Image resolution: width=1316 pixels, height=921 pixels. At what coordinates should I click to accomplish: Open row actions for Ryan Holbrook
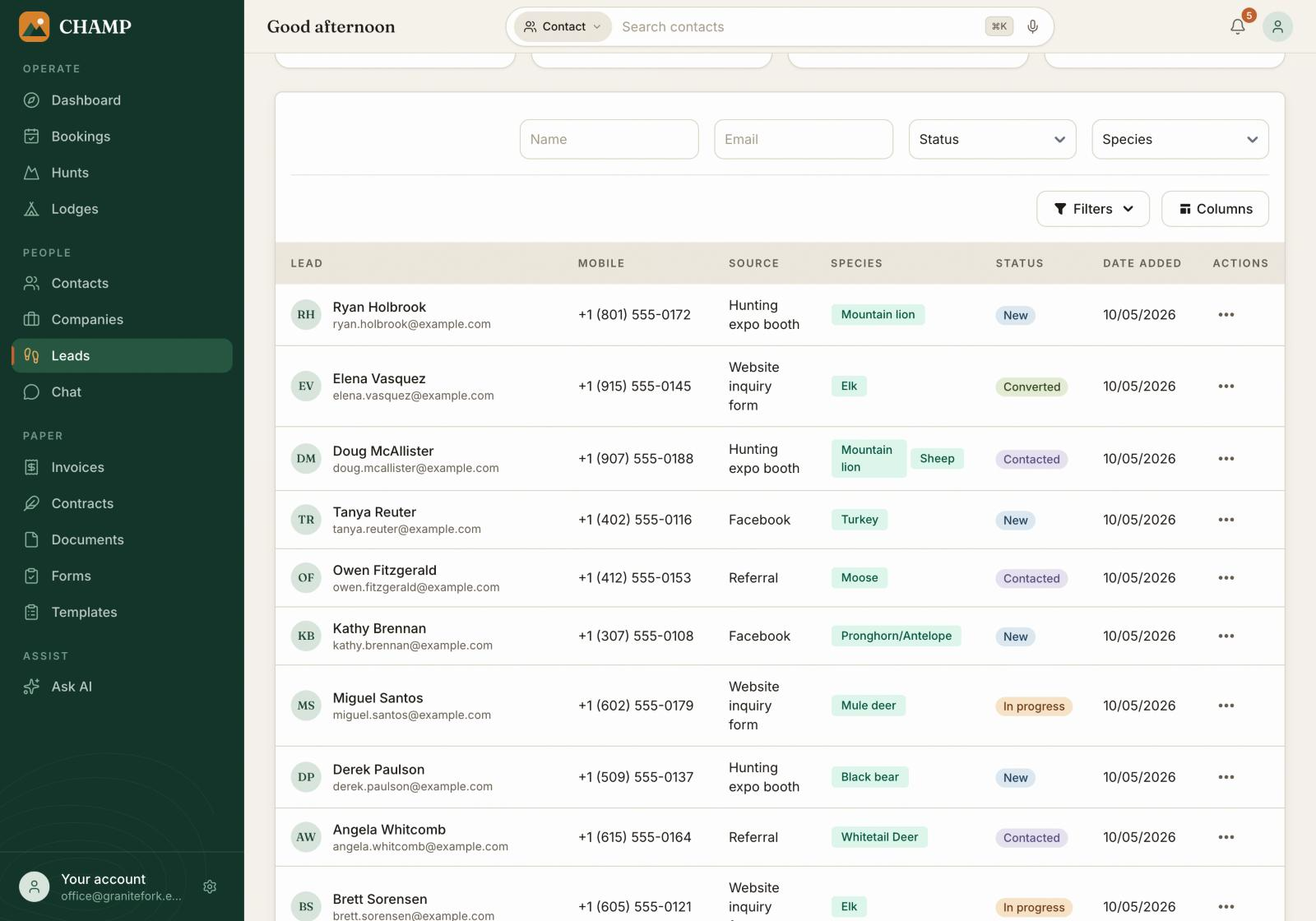coord(1226,314)
